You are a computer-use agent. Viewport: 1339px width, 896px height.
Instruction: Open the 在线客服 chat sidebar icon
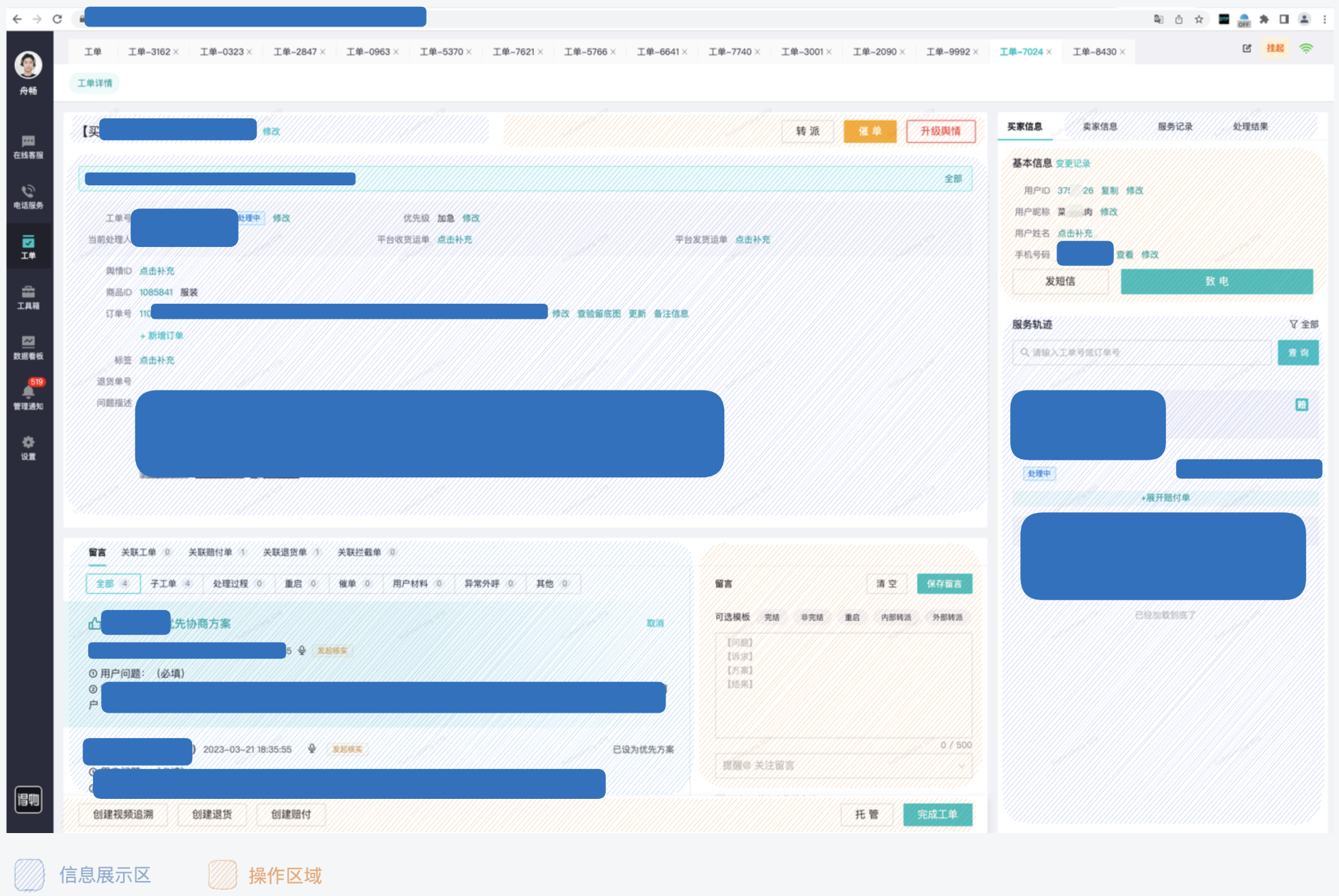tap(28, 146)
